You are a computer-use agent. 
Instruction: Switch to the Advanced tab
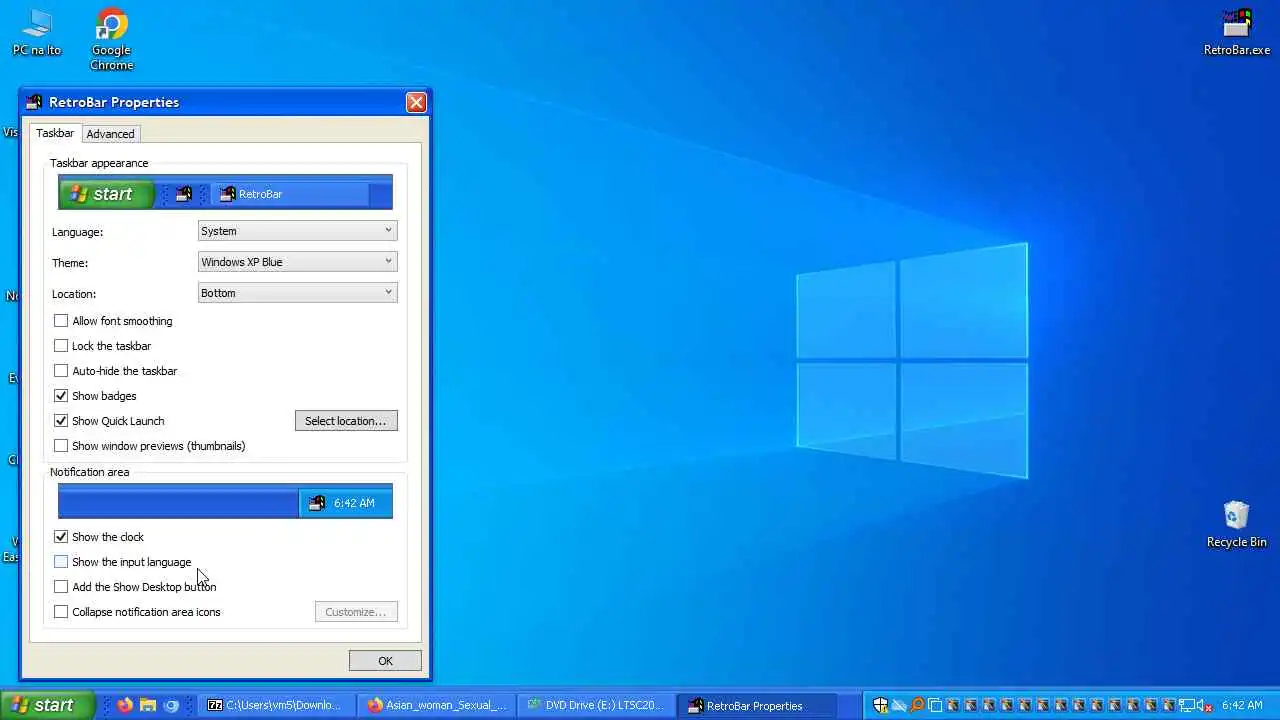110,134
